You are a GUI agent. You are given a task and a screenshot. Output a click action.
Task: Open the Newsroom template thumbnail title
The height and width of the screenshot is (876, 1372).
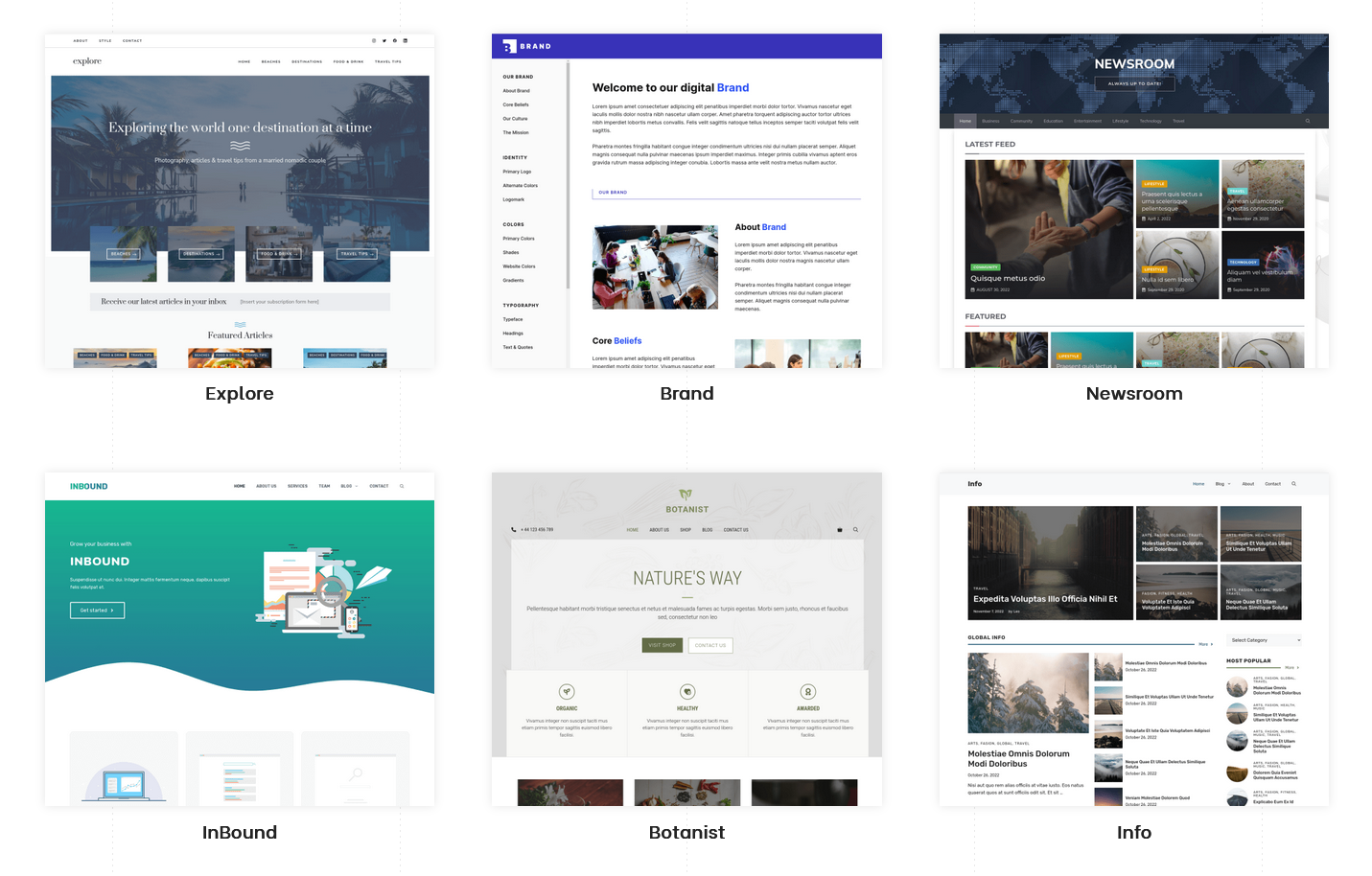pos(1133,394)
